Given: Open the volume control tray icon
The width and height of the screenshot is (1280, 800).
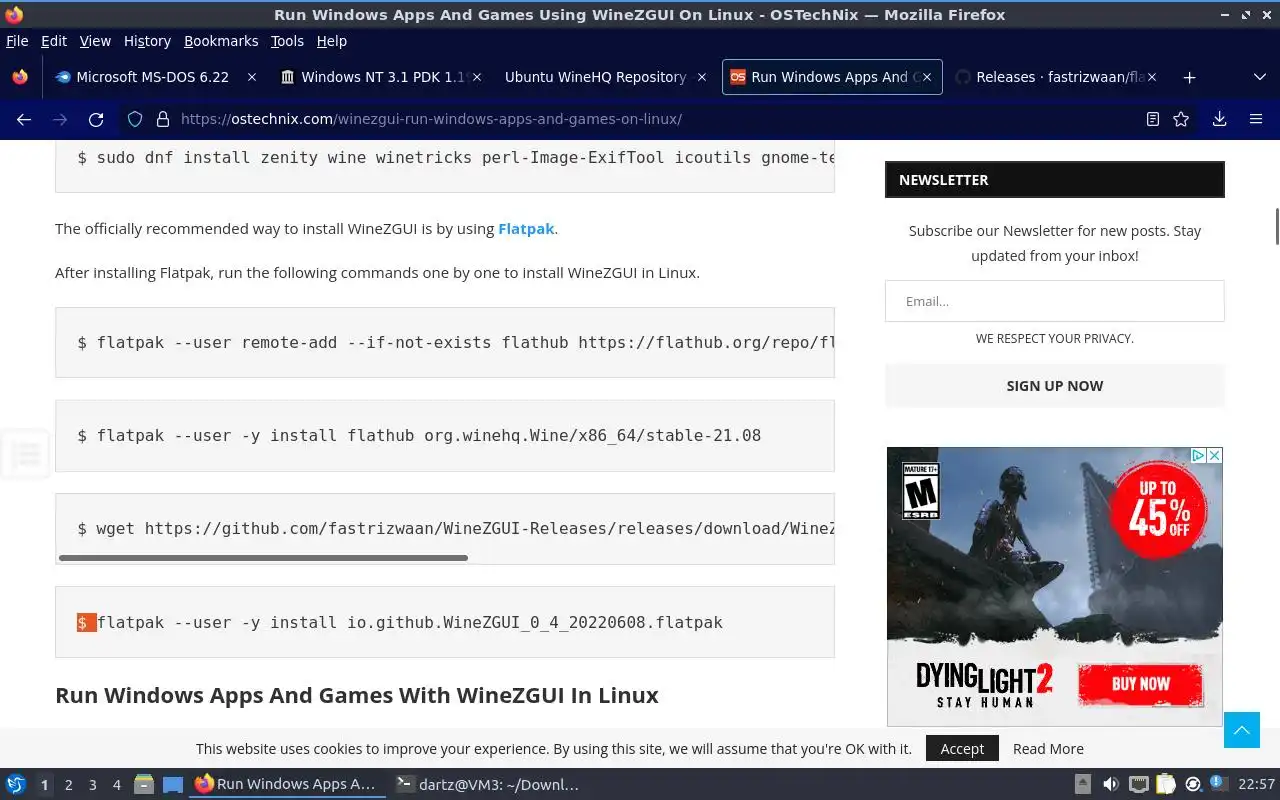Looking at the screenshot, I should click(1110, 784).
